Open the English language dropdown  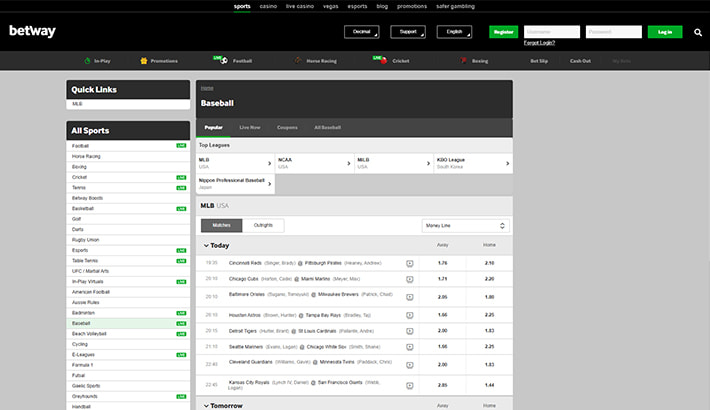pos(454,32)
